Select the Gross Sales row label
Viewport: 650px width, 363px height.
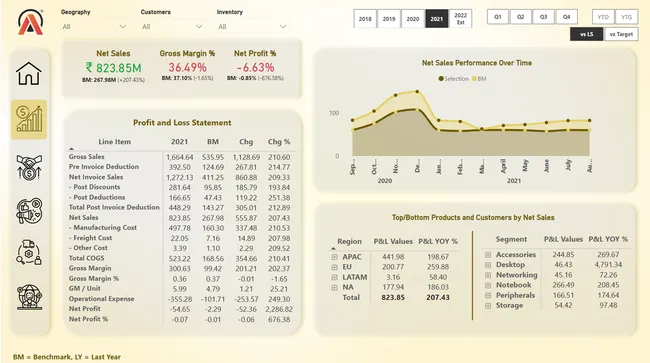(87, 157)
